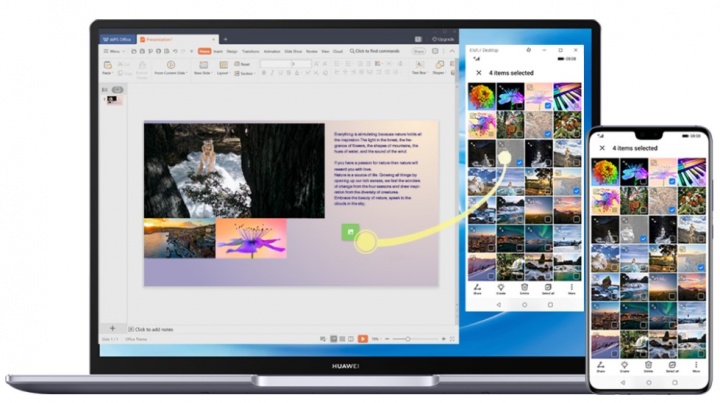This screenshot has width=720, height=403.
Task: Switch to Normal view in status bar
Action: coord(334,339)
